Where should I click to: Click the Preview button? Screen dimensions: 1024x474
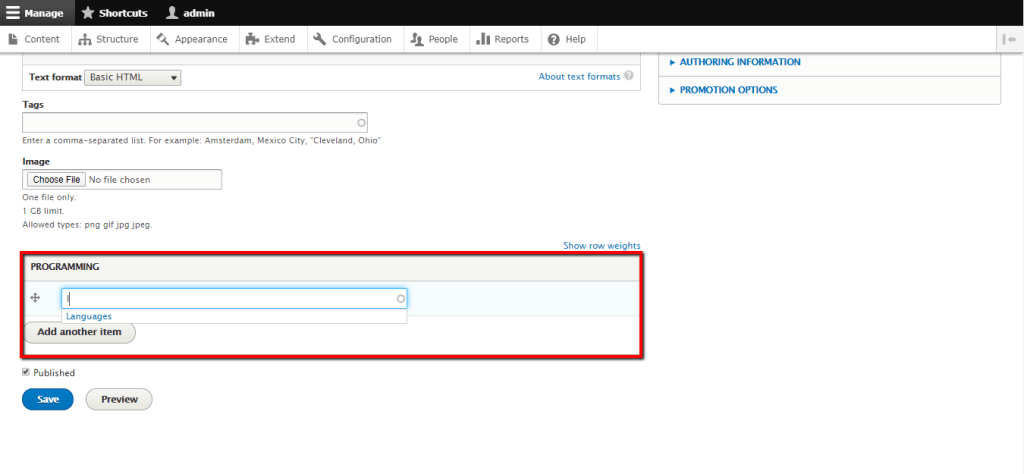[119, 399]
